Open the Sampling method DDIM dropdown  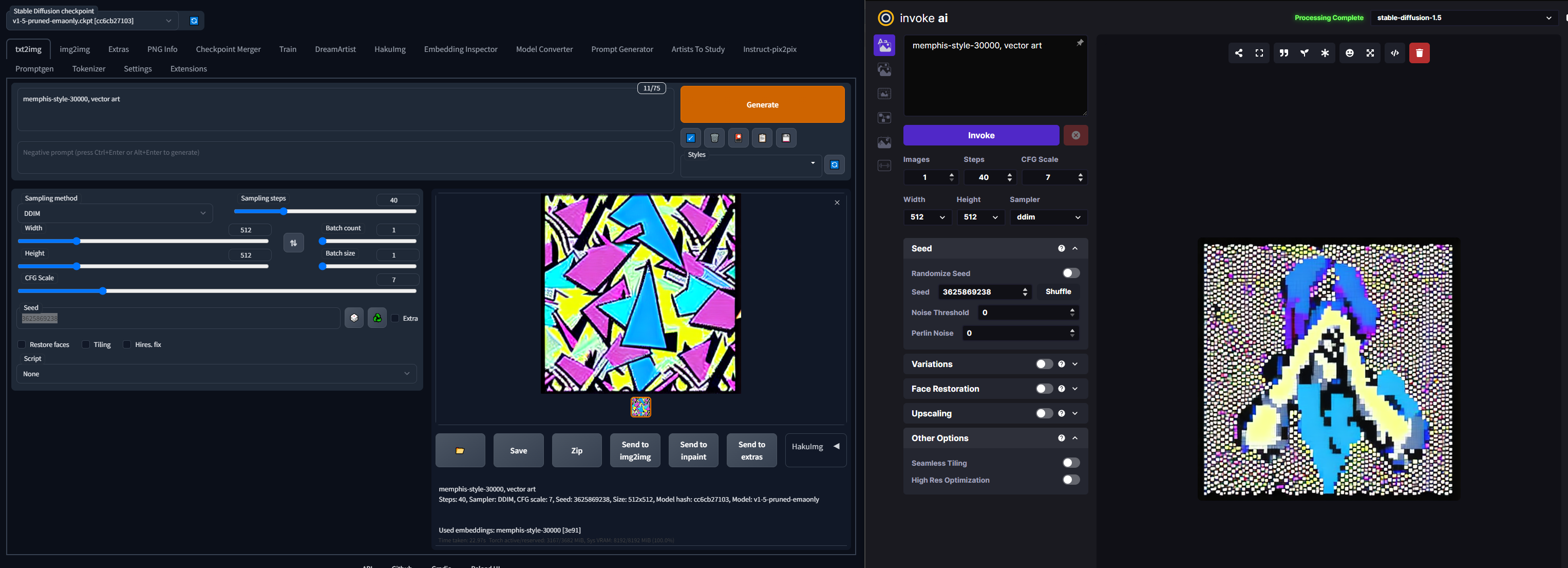tap(115, 213)
